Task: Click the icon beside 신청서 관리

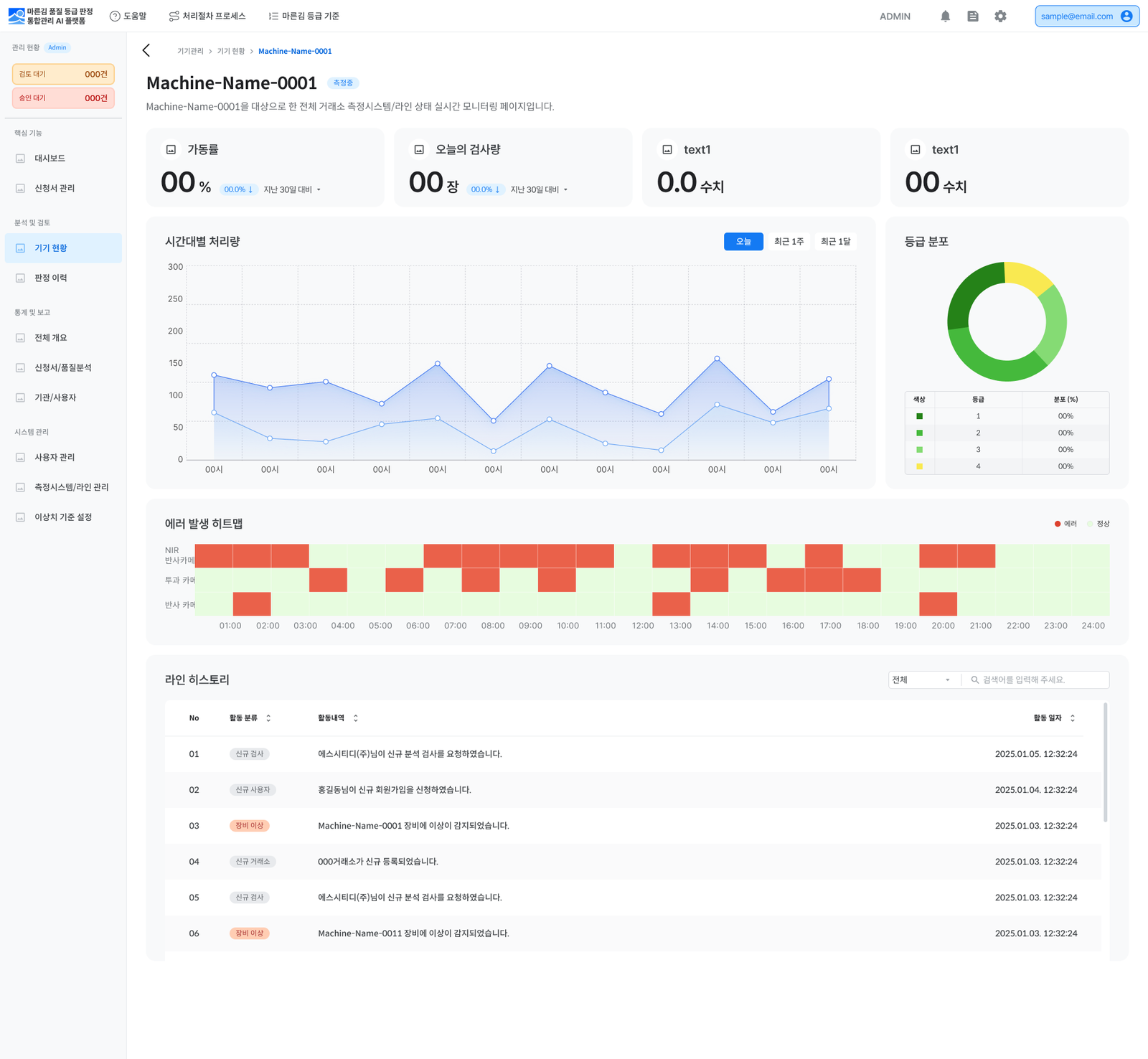Action: point(20,189)
